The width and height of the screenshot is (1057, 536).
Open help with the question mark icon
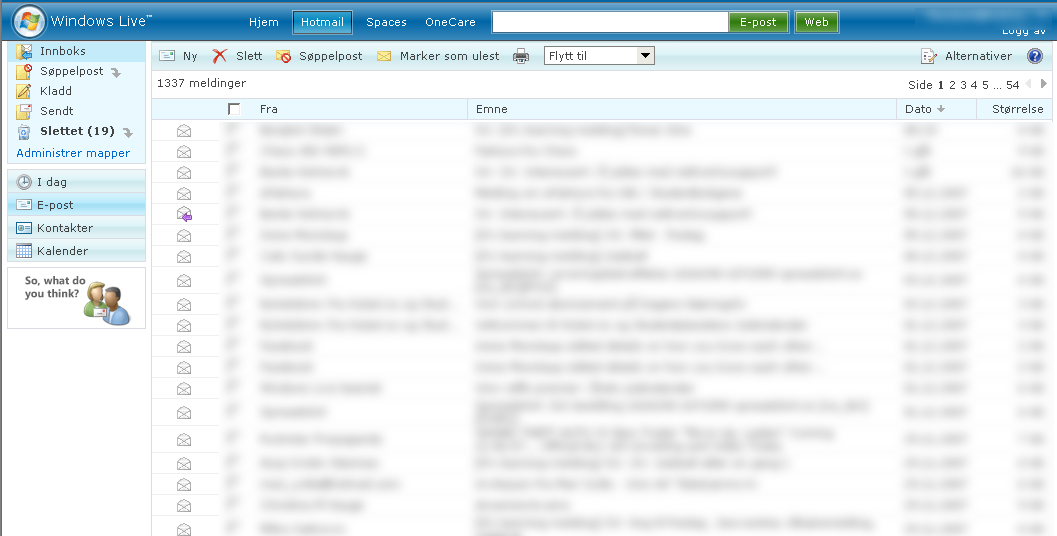coord(1035,56)
